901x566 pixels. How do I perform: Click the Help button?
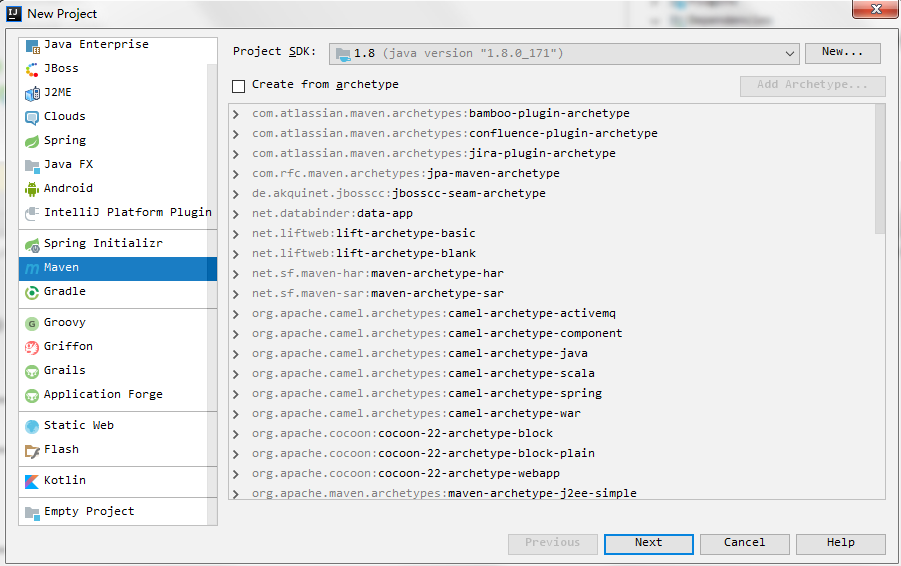click(x=841, y=544)
